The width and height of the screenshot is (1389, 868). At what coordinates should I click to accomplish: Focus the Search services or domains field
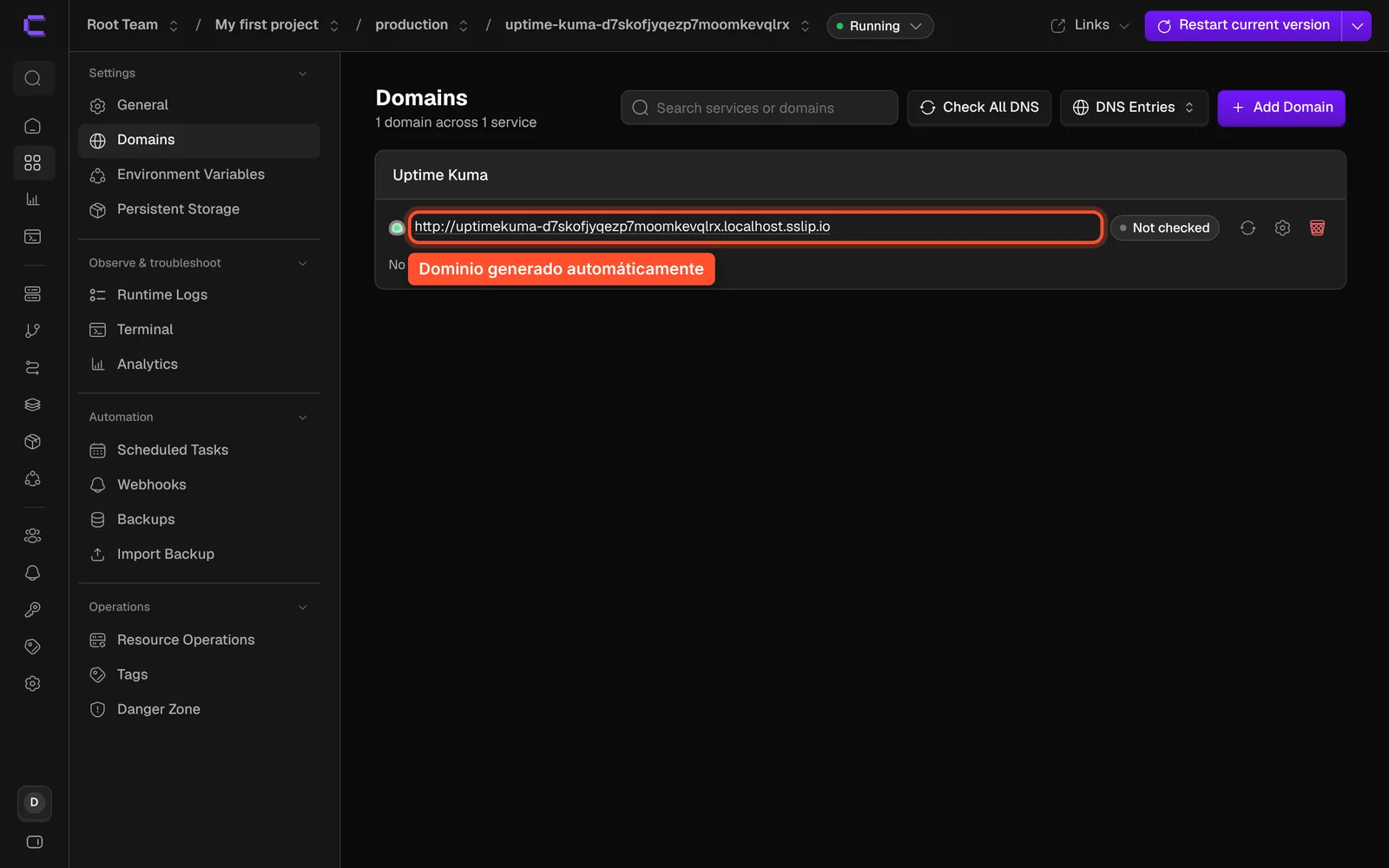(760, 108)
